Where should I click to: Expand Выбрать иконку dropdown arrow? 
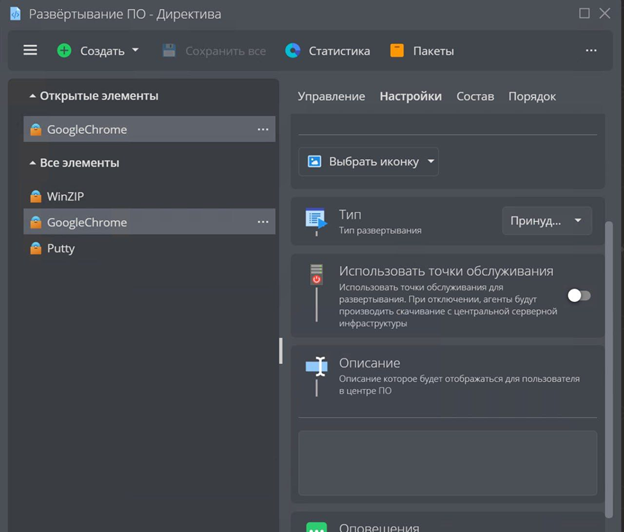431,161
